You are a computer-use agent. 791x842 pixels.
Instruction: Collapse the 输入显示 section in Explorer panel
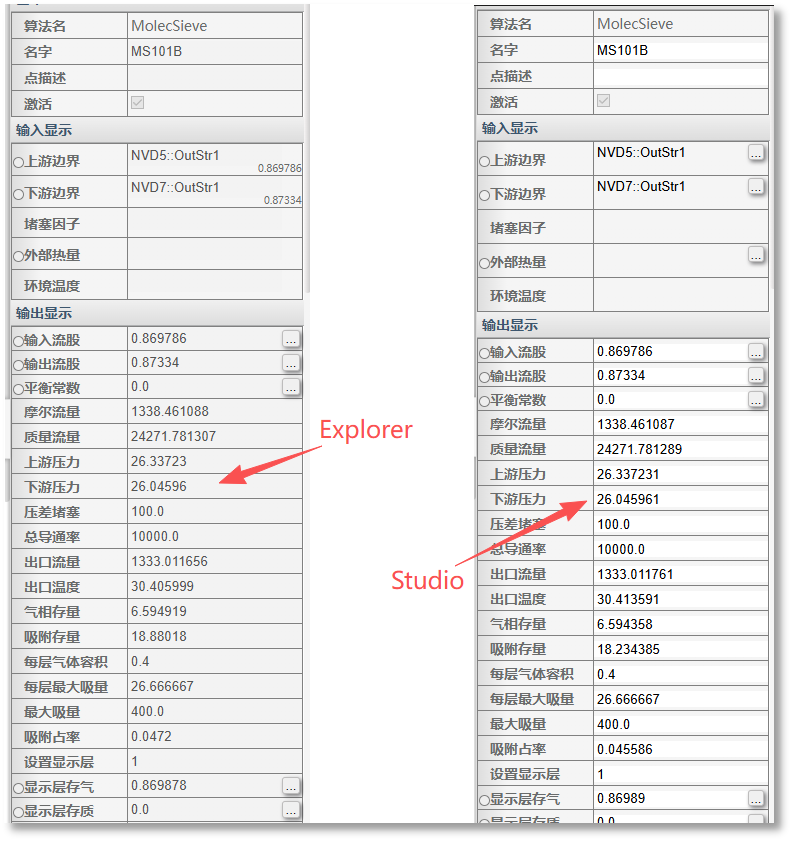43,130
